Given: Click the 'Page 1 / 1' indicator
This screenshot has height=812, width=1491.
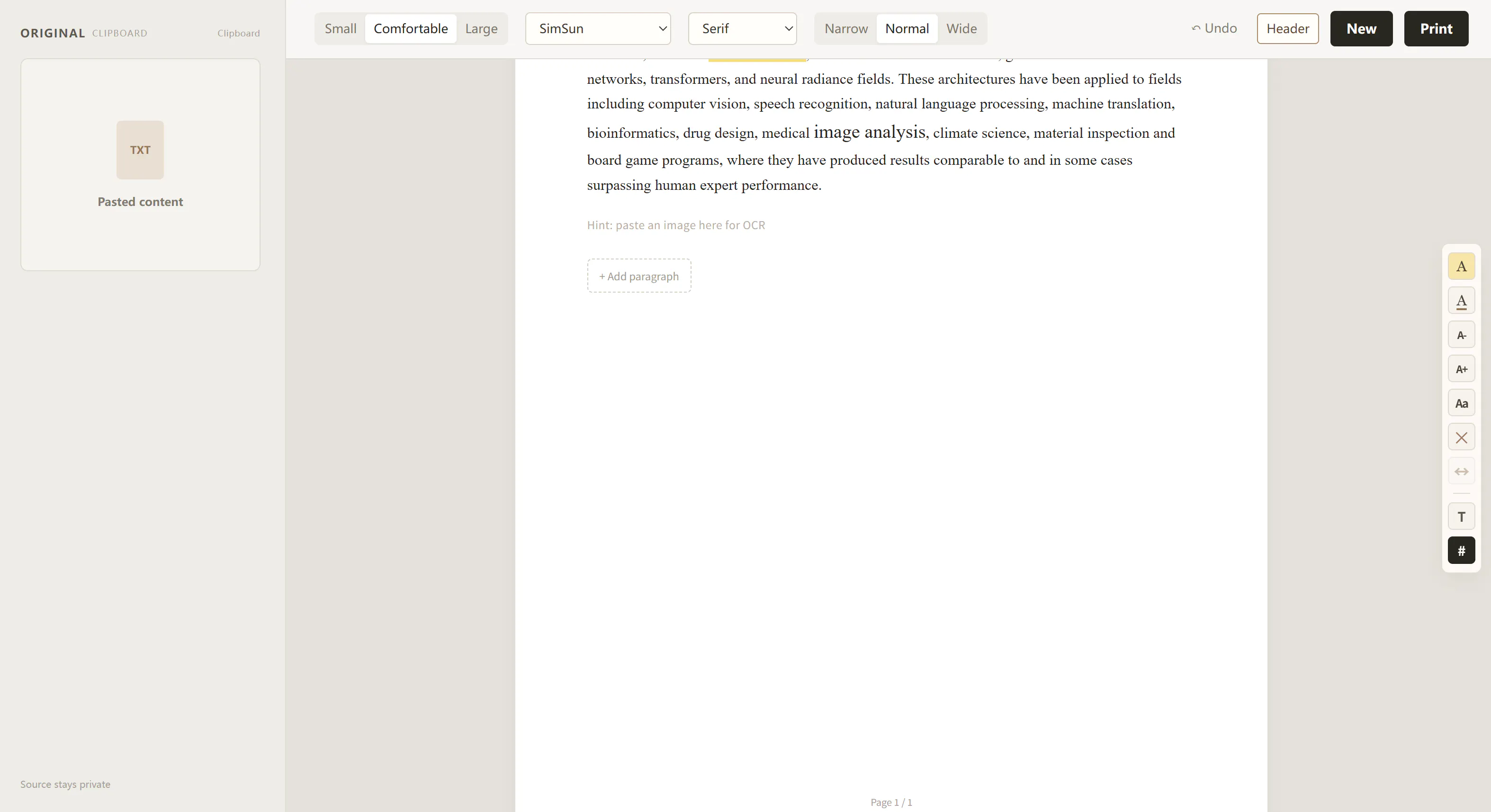Looking at the screenshot, I should pyautogui.click(x=891, y=802).
